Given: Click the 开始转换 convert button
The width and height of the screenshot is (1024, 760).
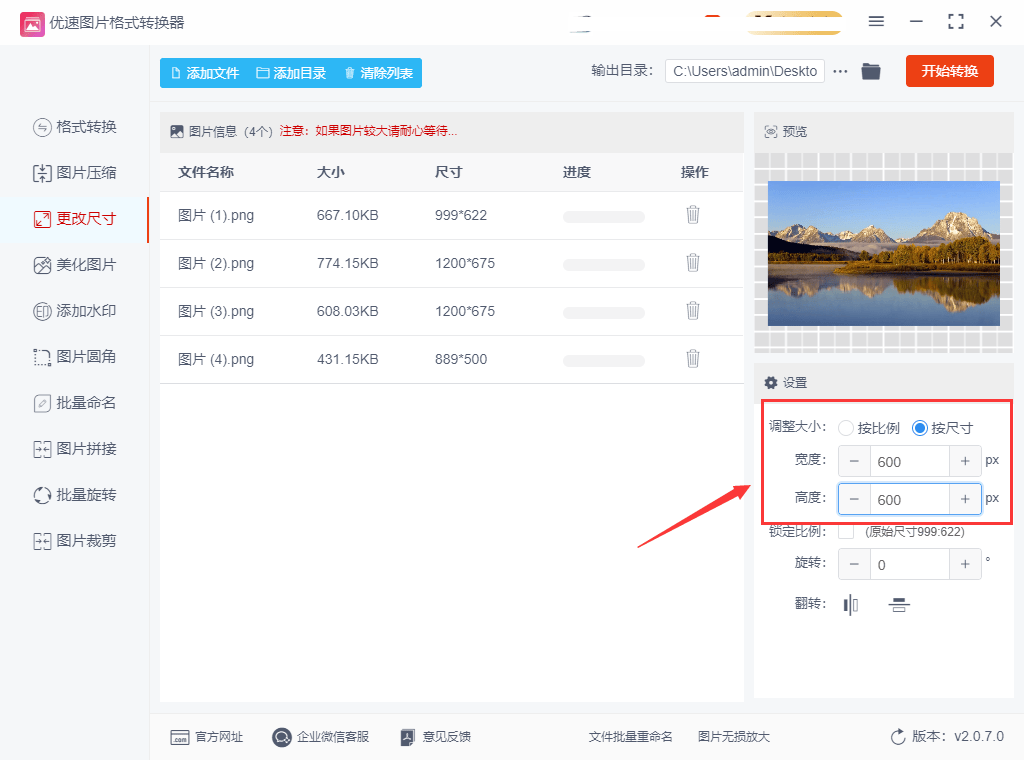Looking at the screenshot, I should 948,71.
